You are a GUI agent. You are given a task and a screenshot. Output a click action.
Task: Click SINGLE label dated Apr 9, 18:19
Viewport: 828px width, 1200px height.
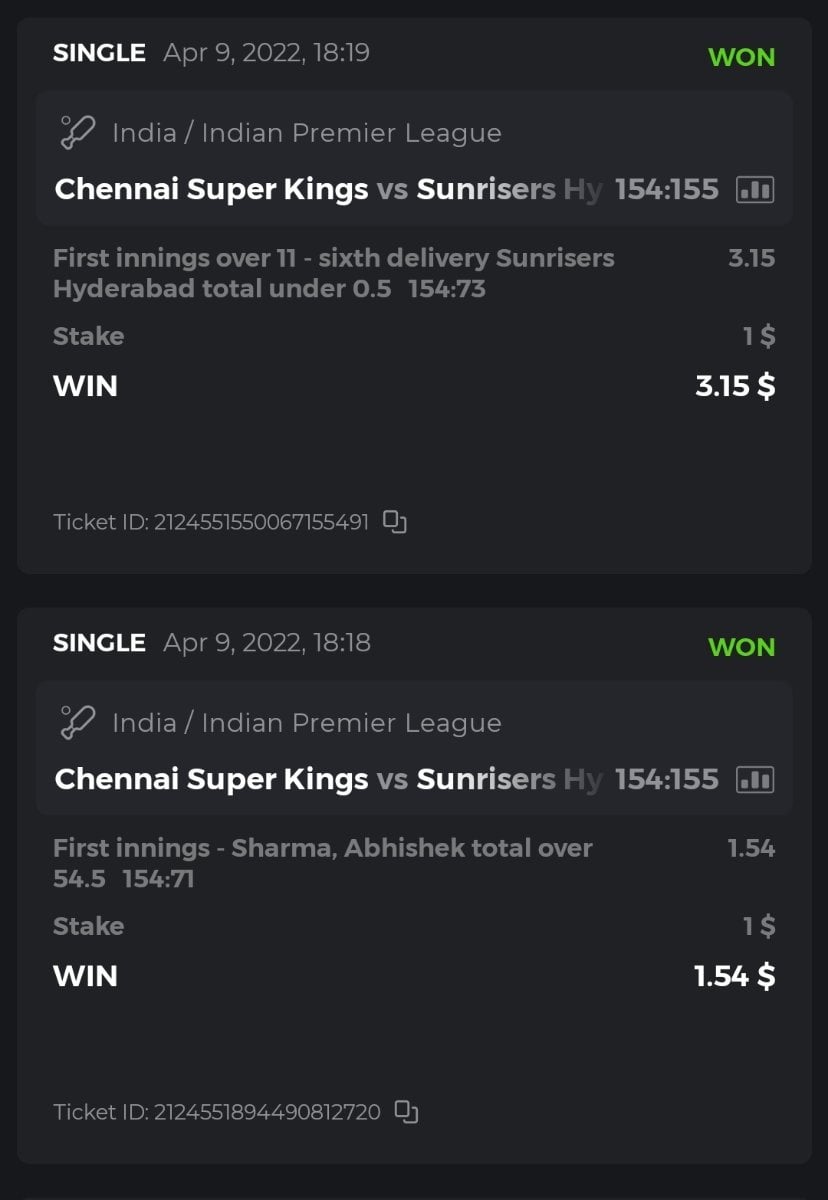click(99, 53)
